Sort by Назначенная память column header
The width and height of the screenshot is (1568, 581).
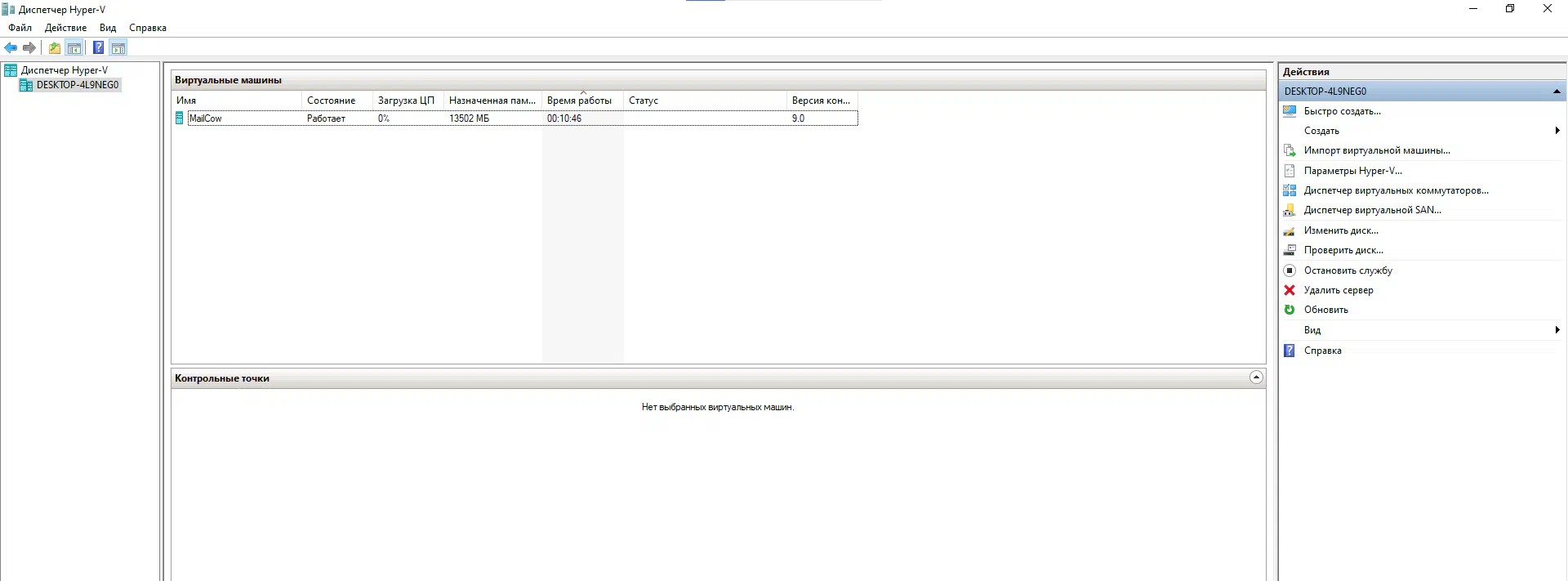pos(492,101)
